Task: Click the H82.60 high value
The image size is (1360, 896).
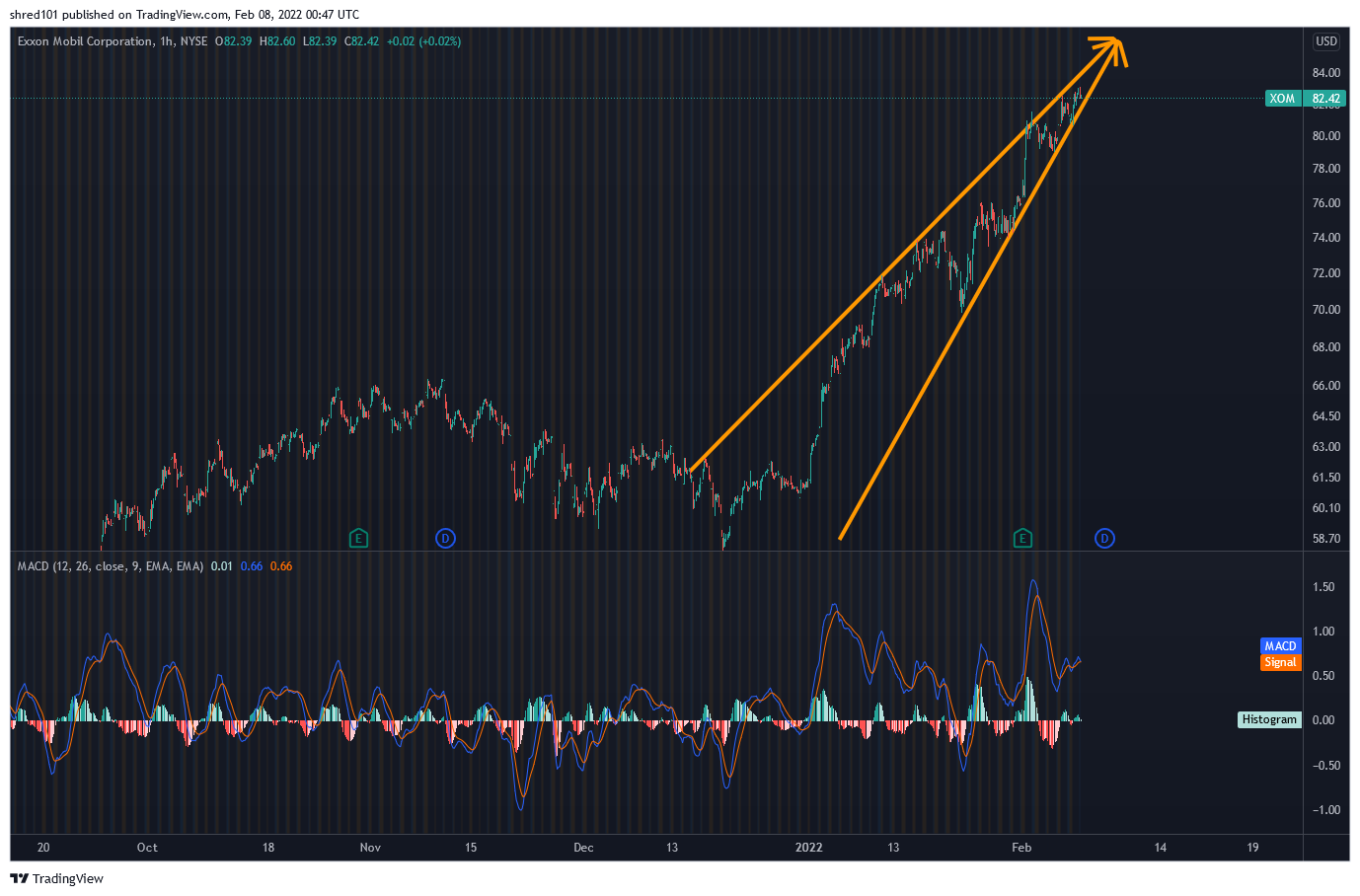Action: point(278,41)
